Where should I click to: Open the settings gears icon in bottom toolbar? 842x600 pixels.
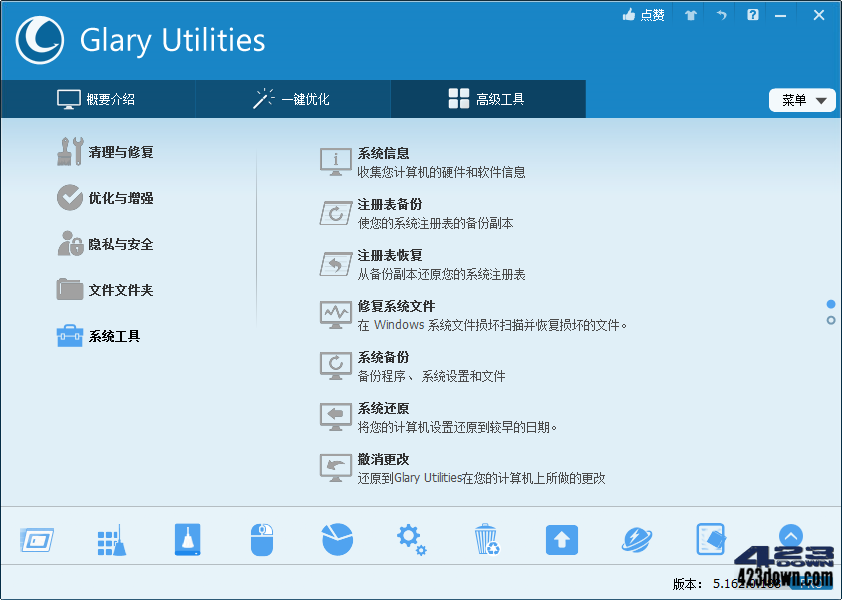pos(411,539)
